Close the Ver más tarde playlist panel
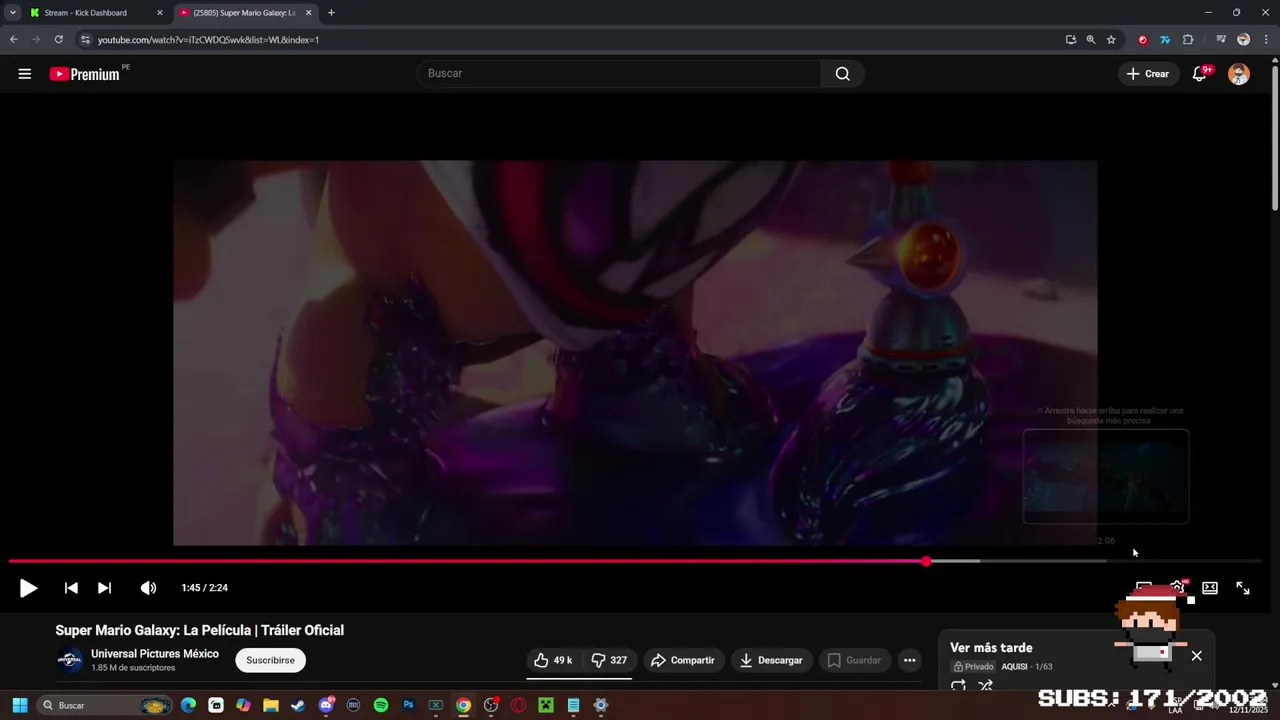Viewport: 1280px width, 720px height. click(x=1197, y=656)
